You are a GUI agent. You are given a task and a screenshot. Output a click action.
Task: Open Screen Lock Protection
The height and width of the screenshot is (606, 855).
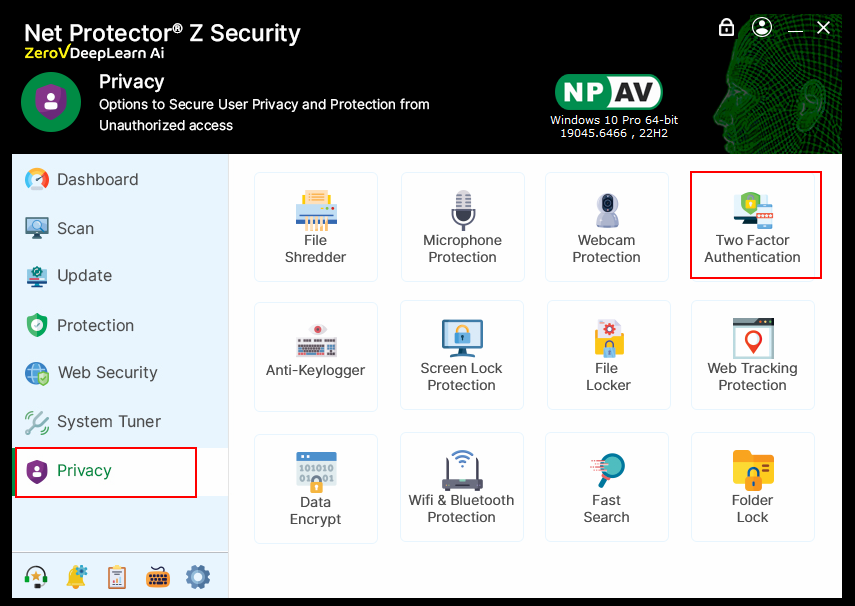462,356
